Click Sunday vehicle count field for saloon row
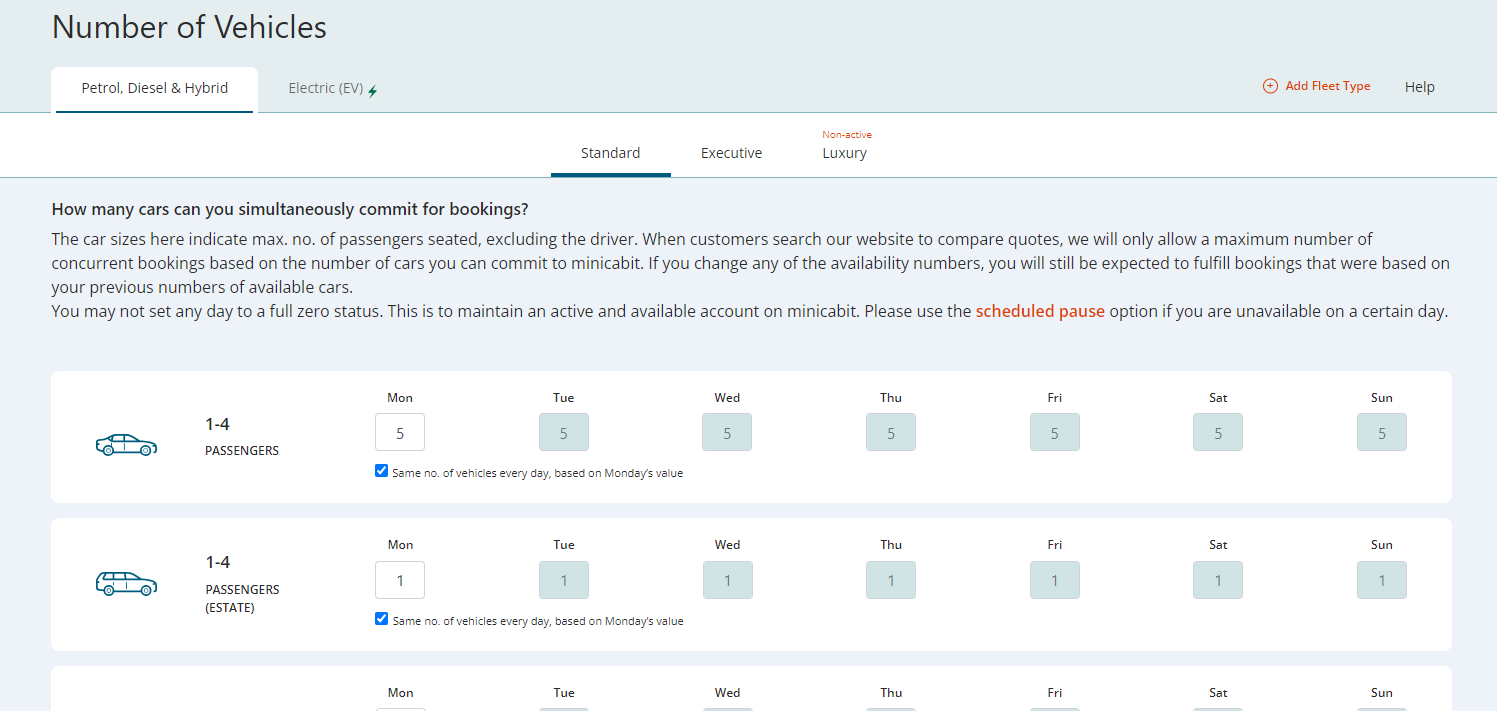Viewport: 1497px width, 711px height. coord(1382,432)
